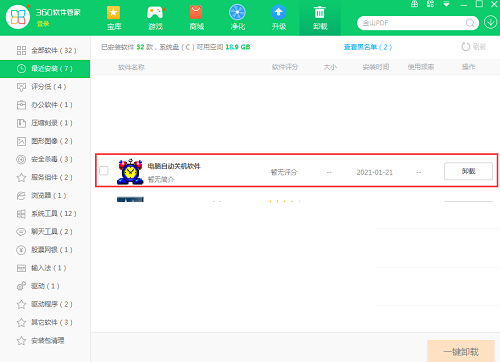This screenshot has height=362, width=500.
Task: Click the 登录 login link
Action: [x=43, y=24]
